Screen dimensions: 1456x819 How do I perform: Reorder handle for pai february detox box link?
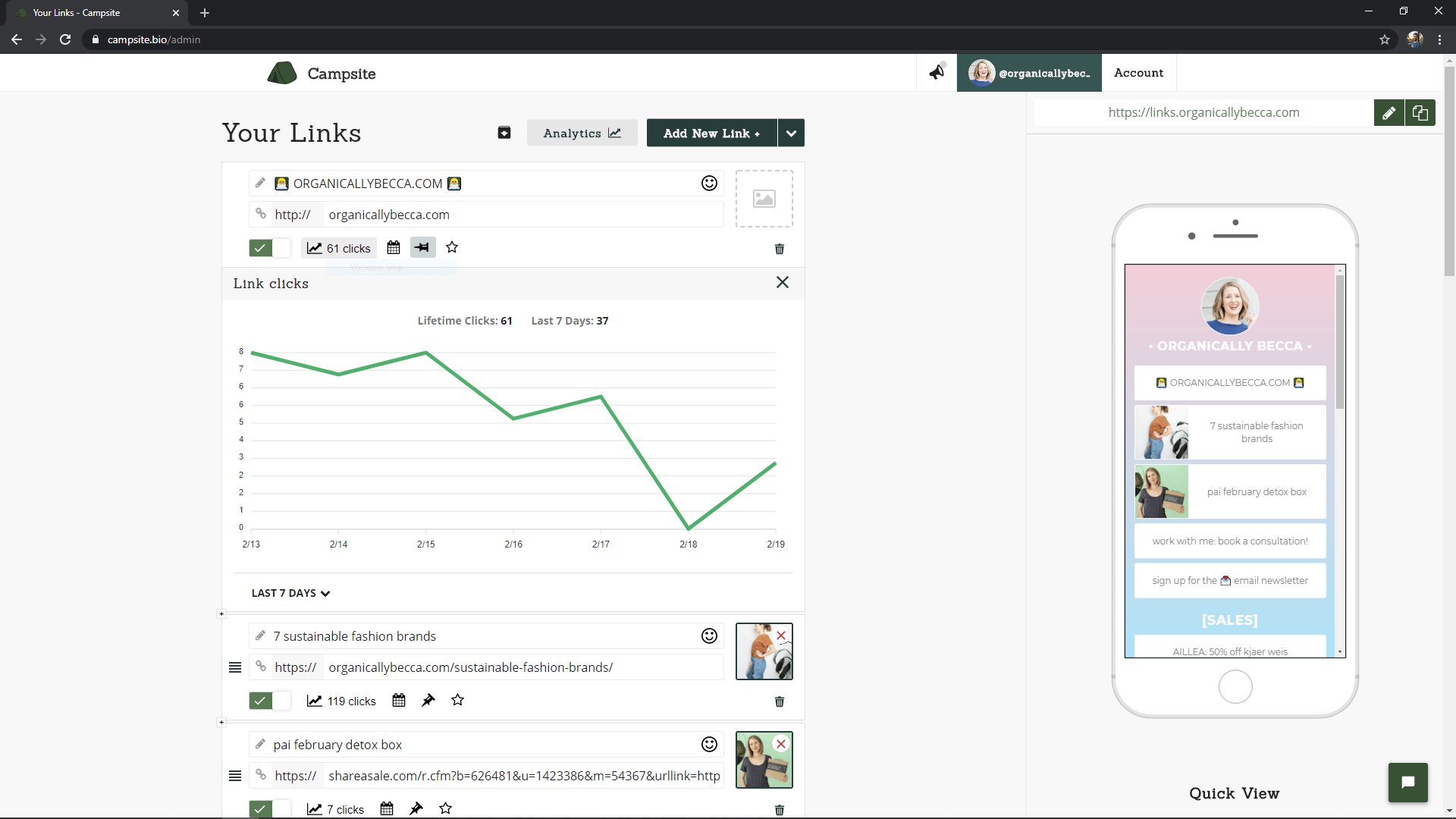pyautogui.click(x=235, y=776)
